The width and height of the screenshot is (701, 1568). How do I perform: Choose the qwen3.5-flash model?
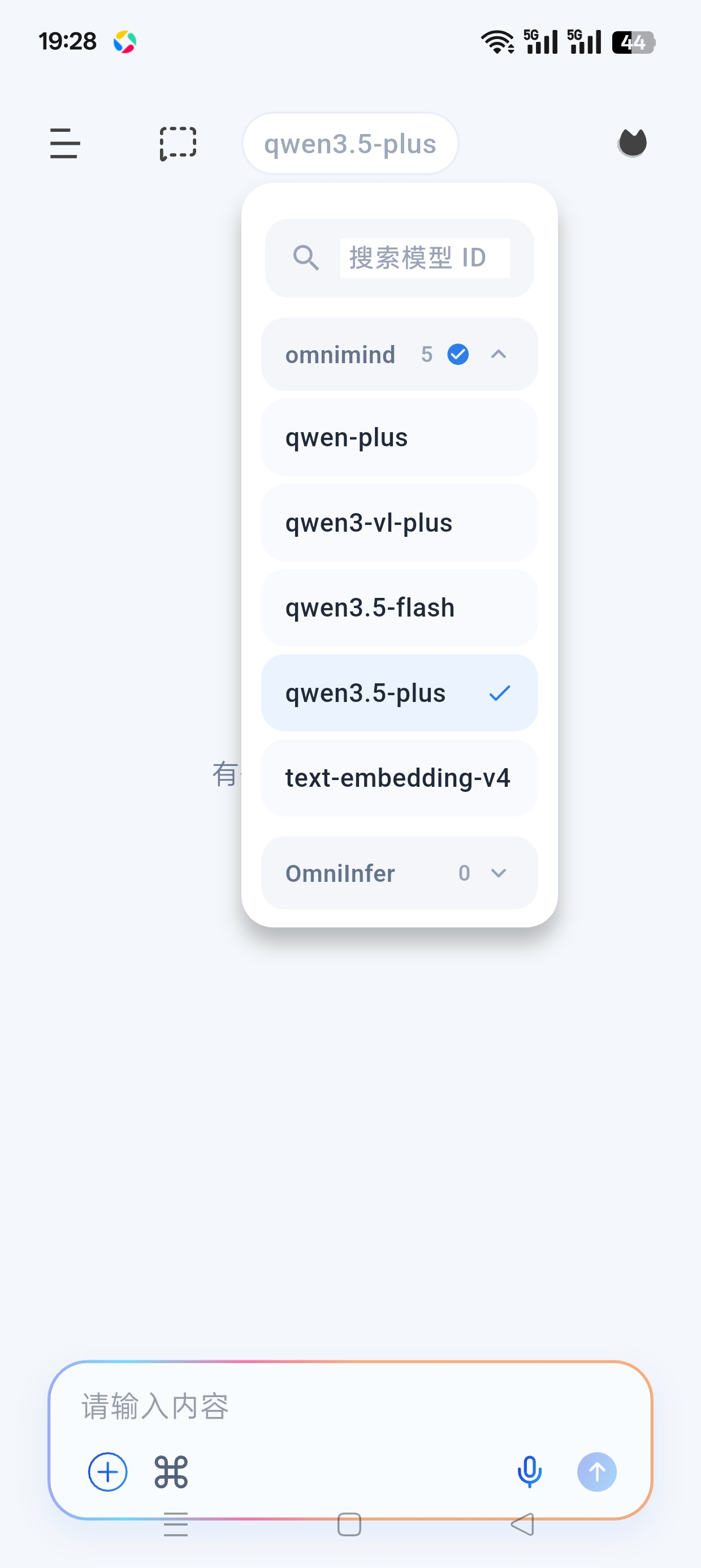pyautogui.click(x=399, y=608)
